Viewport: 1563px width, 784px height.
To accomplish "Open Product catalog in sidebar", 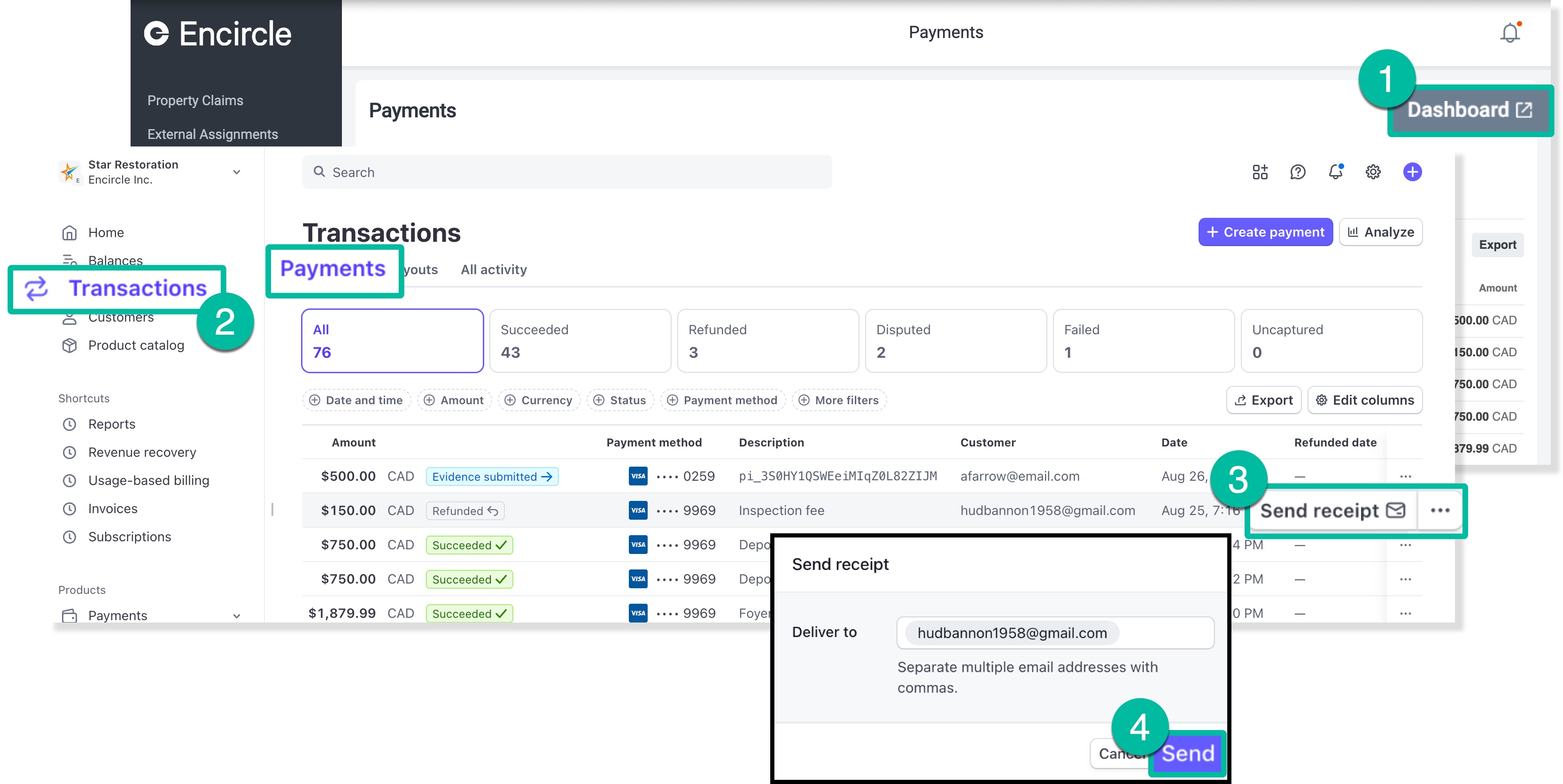I will [136, 345].
